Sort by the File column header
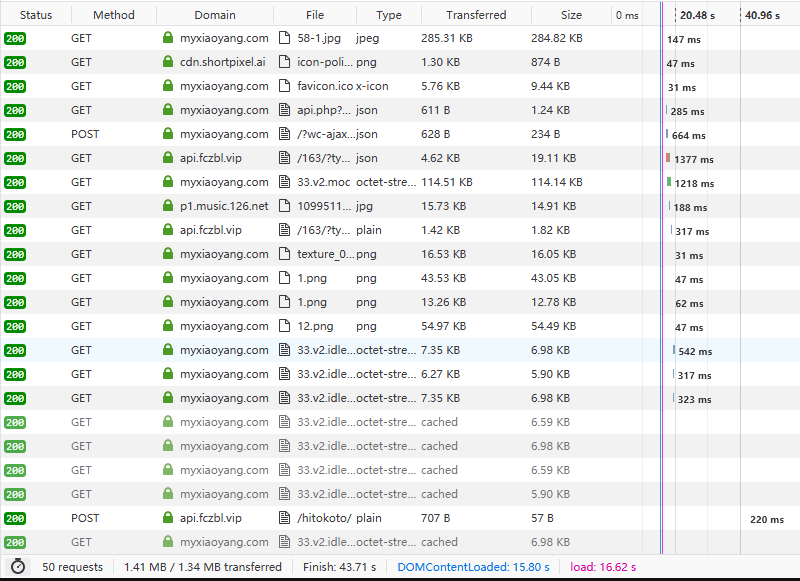The image size is (800, 581). [315, 15]
